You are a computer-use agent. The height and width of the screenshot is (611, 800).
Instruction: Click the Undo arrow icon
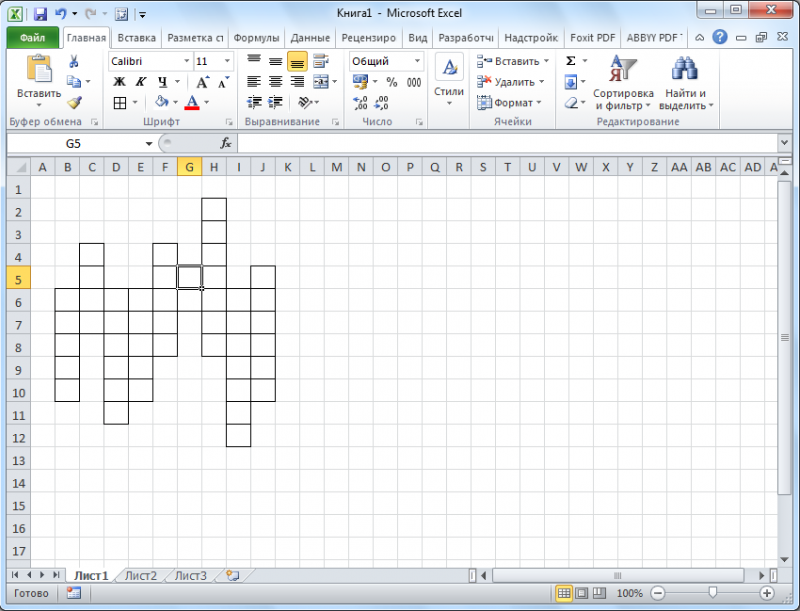(61, 14)
